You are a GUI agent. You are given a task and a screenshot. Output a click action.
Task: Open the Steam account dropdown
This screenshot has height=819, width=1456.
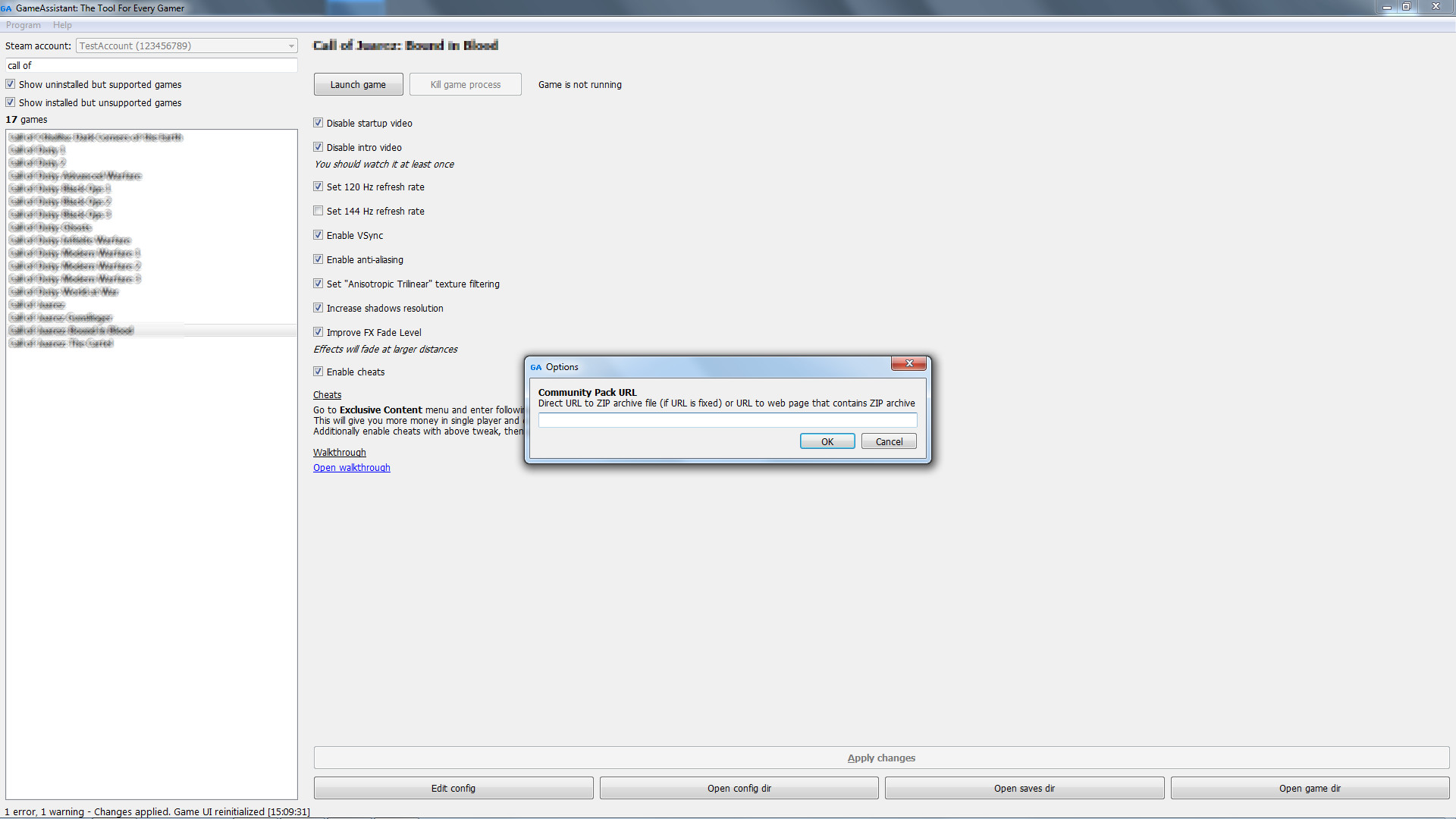(291, 45)
